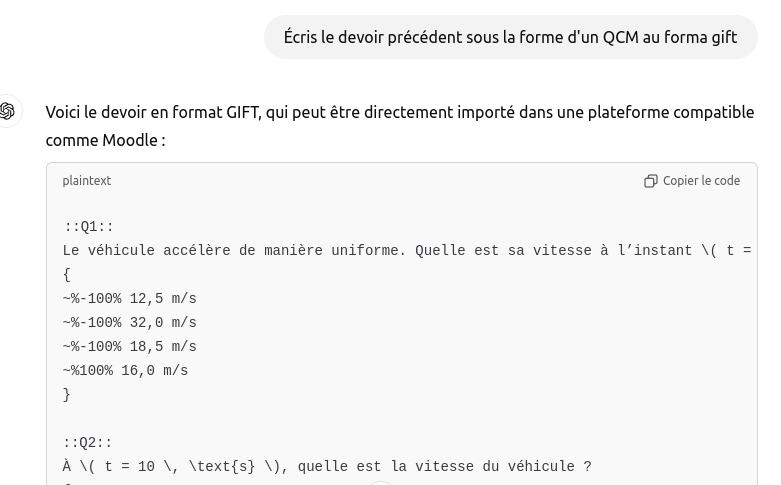Click the 18,5 m/s answer line
781x485 pixels.
click(x=130, y=347)
